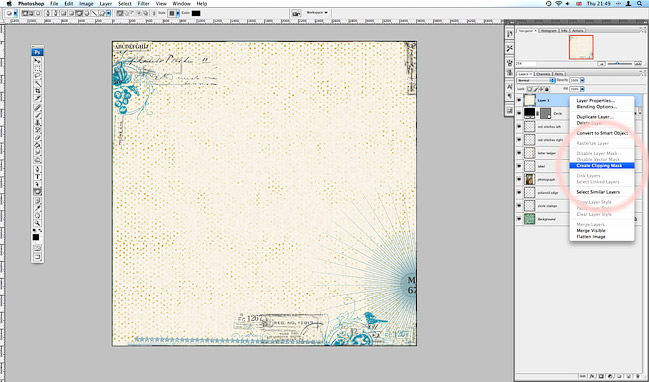Click the Background layer thumbnail
This screenshot has width=649, height=382.
(530, 219)
